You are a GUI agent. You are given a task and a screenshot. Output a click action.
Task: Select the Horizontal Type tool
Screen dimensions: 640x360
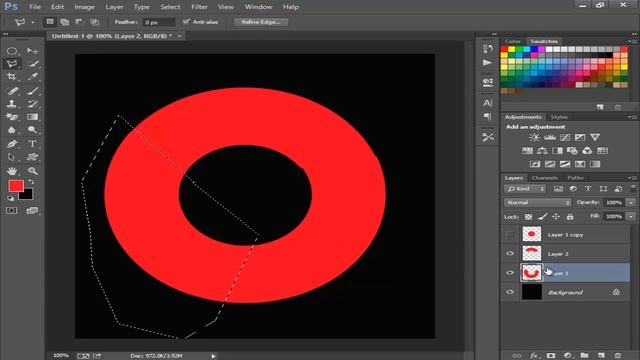33,144
